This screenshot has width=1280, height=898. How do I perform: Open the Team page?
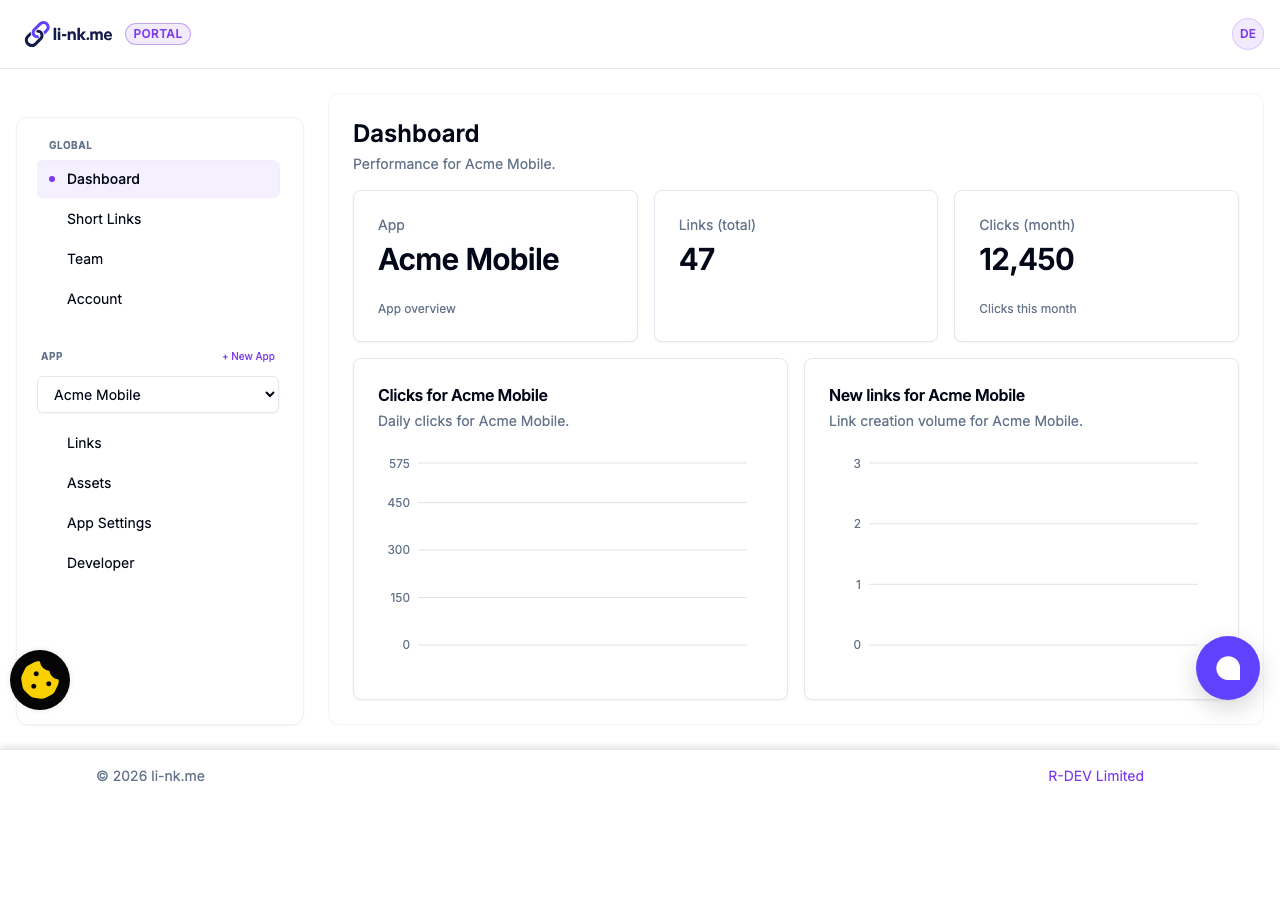(x=158, y=259)
